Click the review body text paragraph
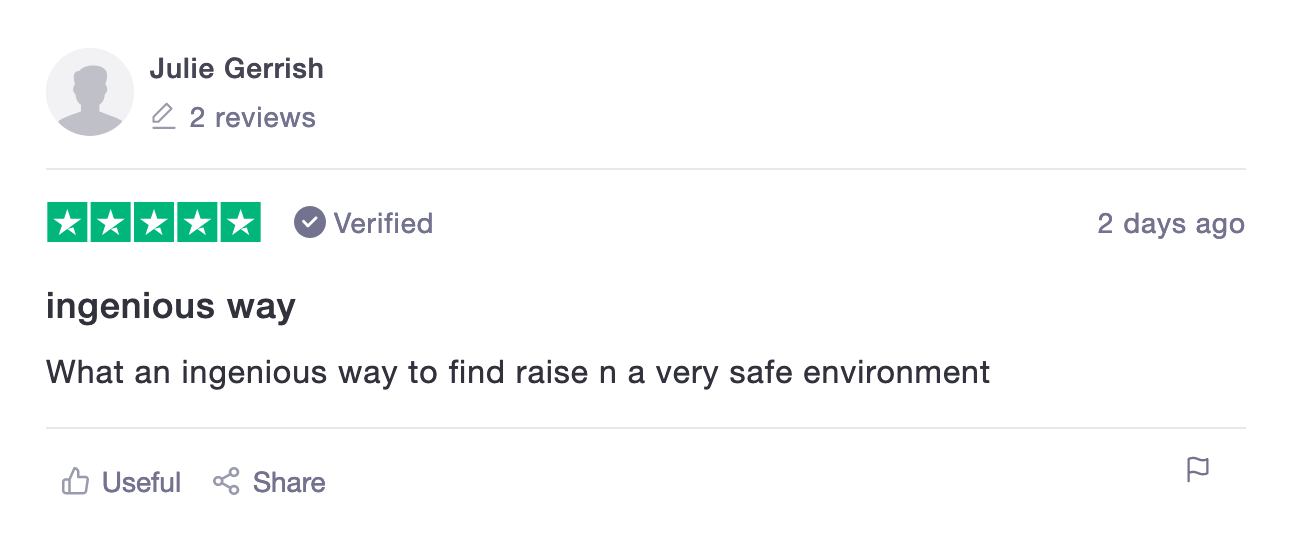 click(518, 373)
